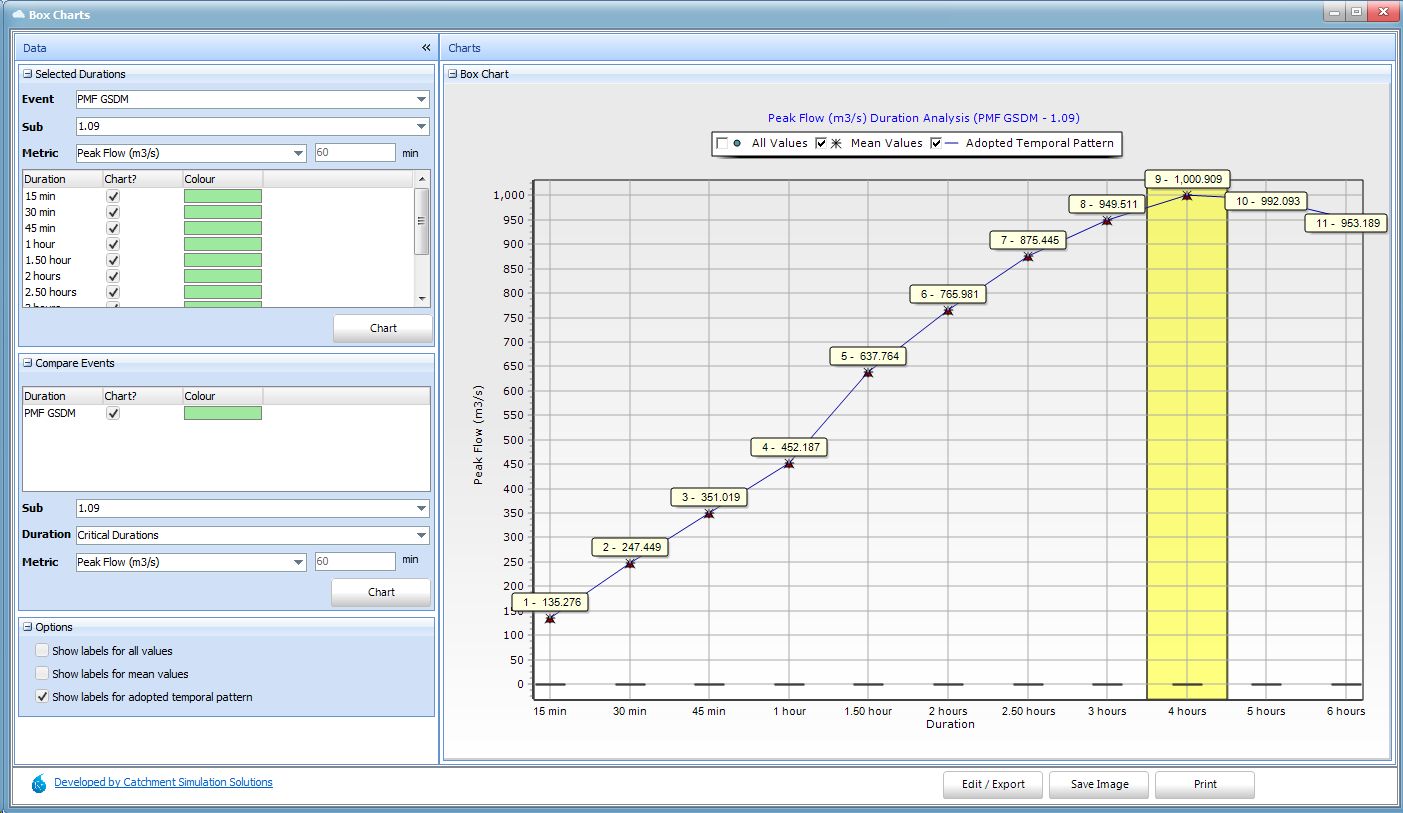Click the Edit / Export button
This screenshot has width=1403, height=813.
pos(992,784)
